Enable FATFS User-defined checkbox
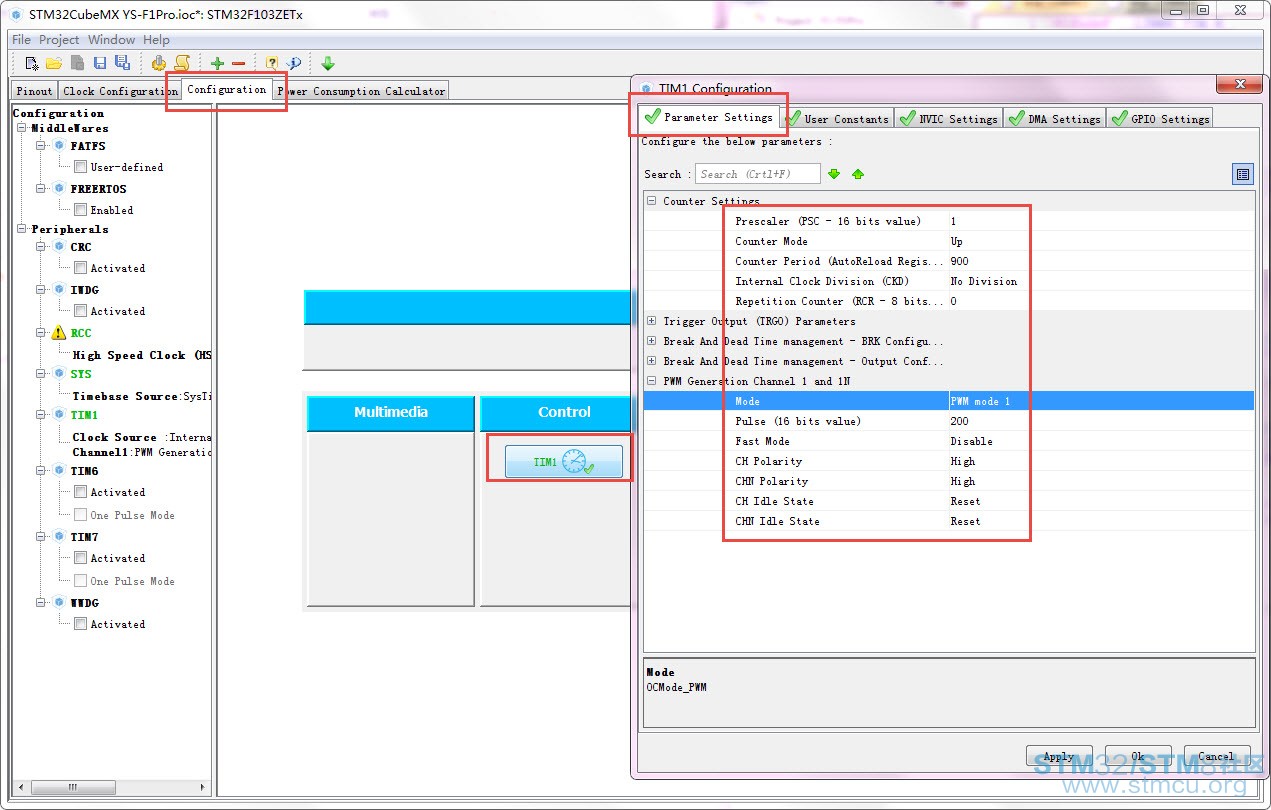Viewport: 1271px width, 810px height. [x=80, y=167]
